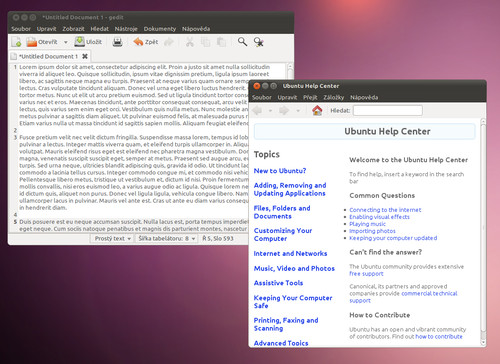Viewport: 500px width, 364px height.
Task: Open the Šířka tabelátoru tab width dropdown
Action: (167, 239)
